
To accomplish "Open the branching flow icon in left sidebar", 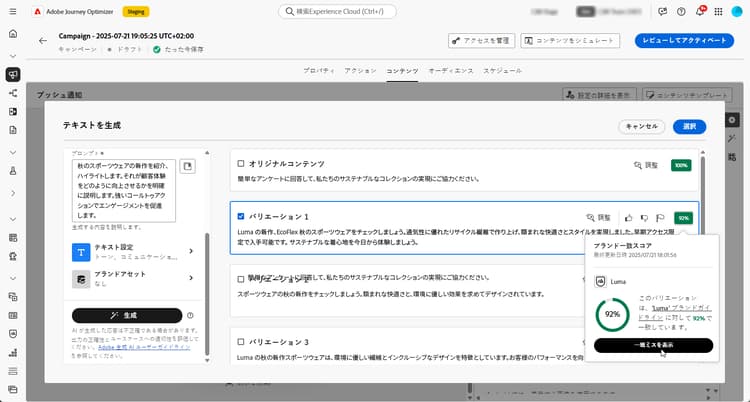I will tap(13, 93).
